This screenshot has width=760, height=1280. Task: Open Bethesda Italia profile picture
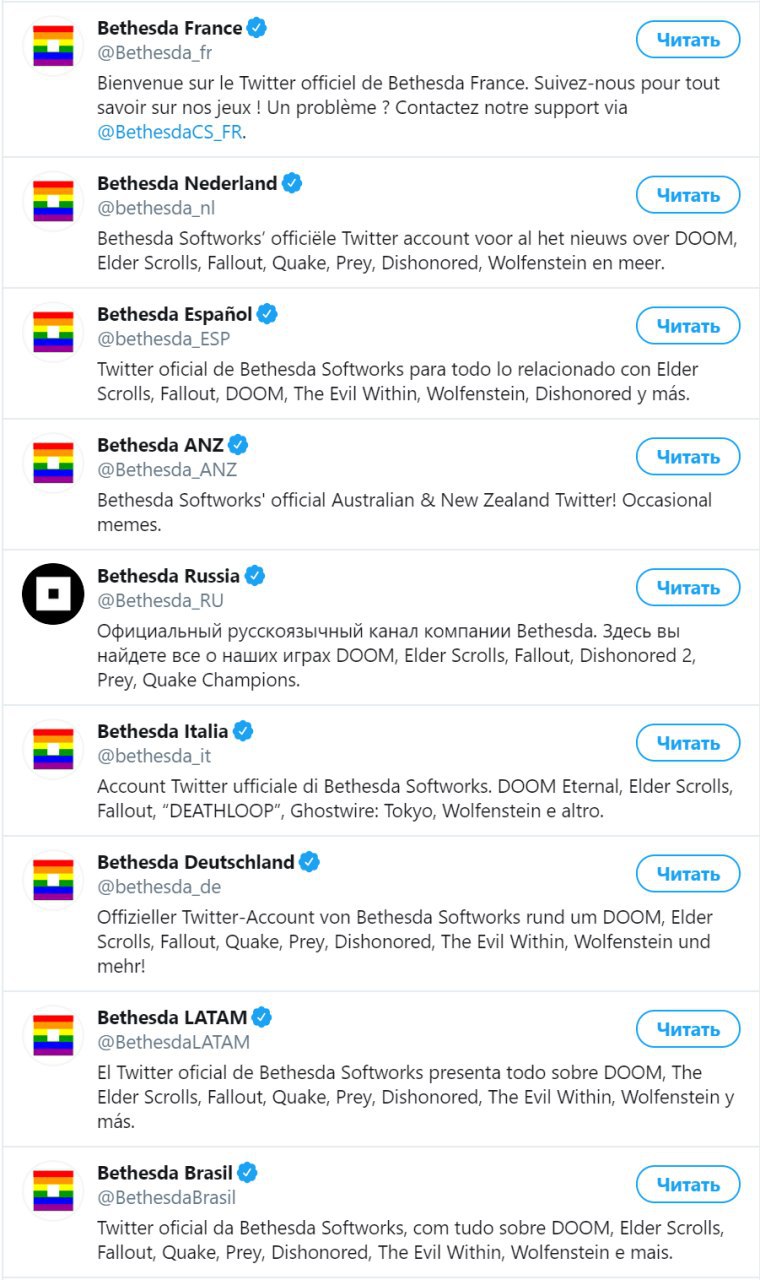point(53,749)
